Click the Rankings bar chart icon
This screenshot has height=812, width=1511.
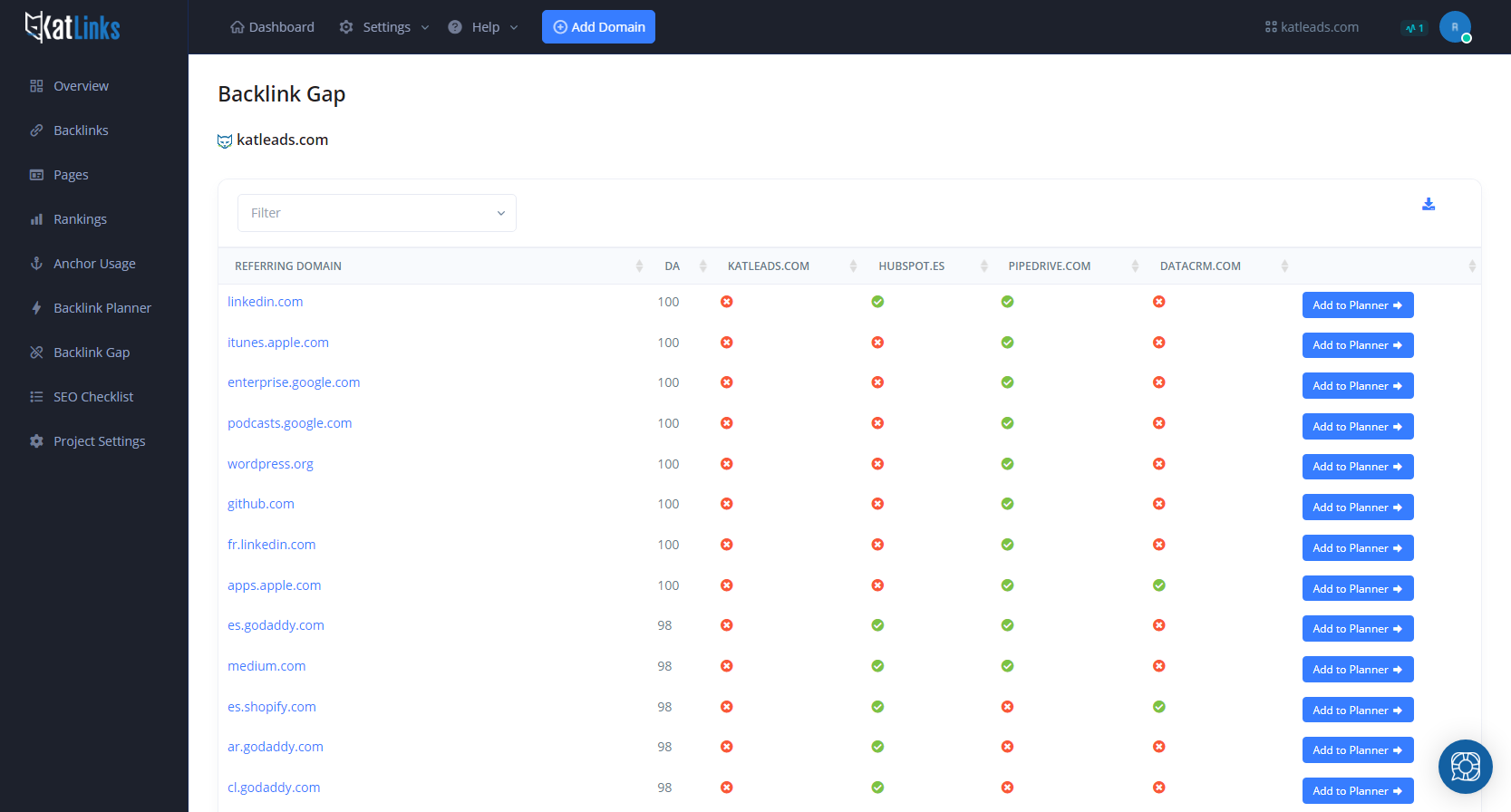pos(36,219)
